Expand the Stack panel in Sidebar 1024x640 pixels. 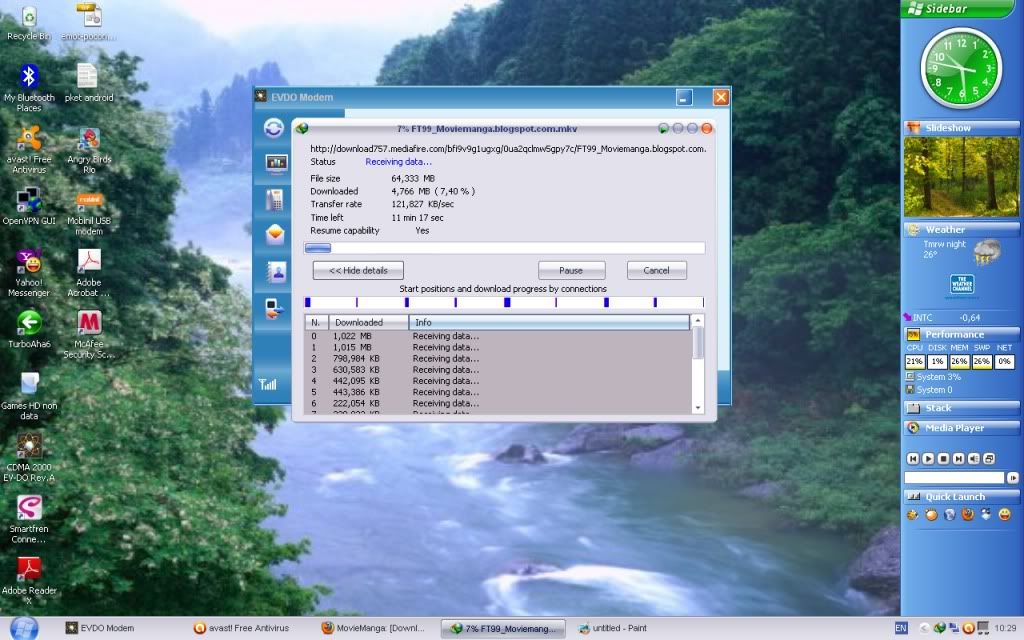coord(961,408)
